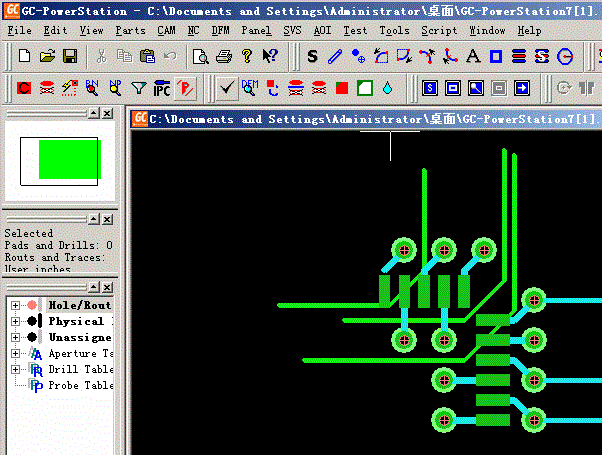The width and height of the screenshot is (602, 455).
Task: Collapse the overview panel with its arrow button
Action: pos(93,114)
